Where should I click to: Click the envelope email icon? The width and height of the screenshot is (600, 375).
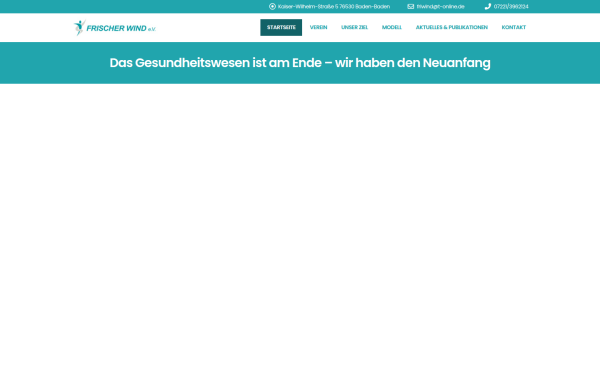click(411, 7)
